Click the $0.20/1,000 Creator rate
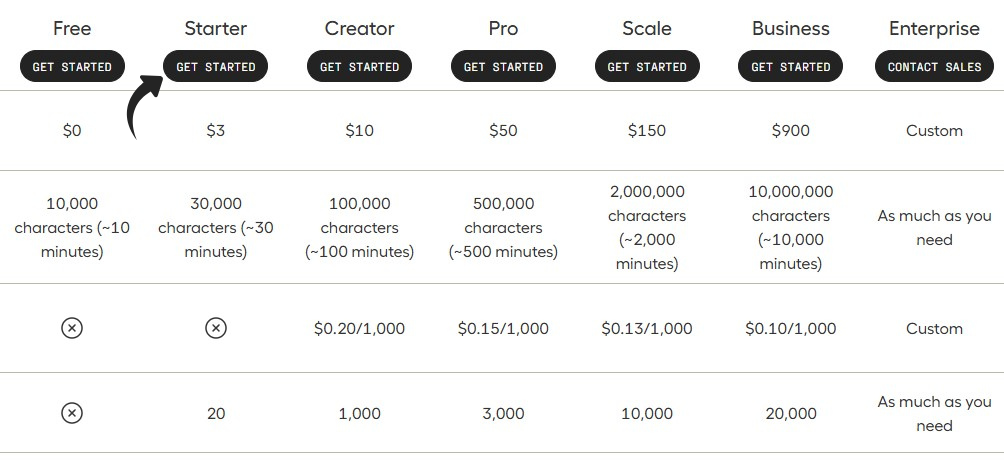 359,328
